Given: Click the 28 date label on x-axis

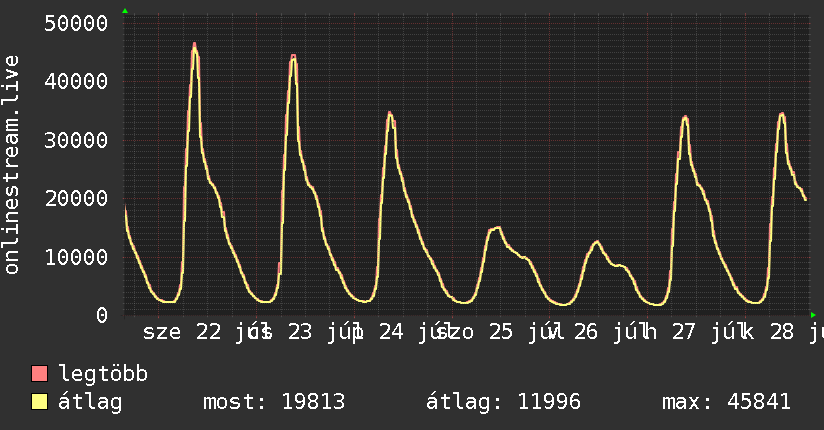Looking at the screenshot, I should (781, 332).
